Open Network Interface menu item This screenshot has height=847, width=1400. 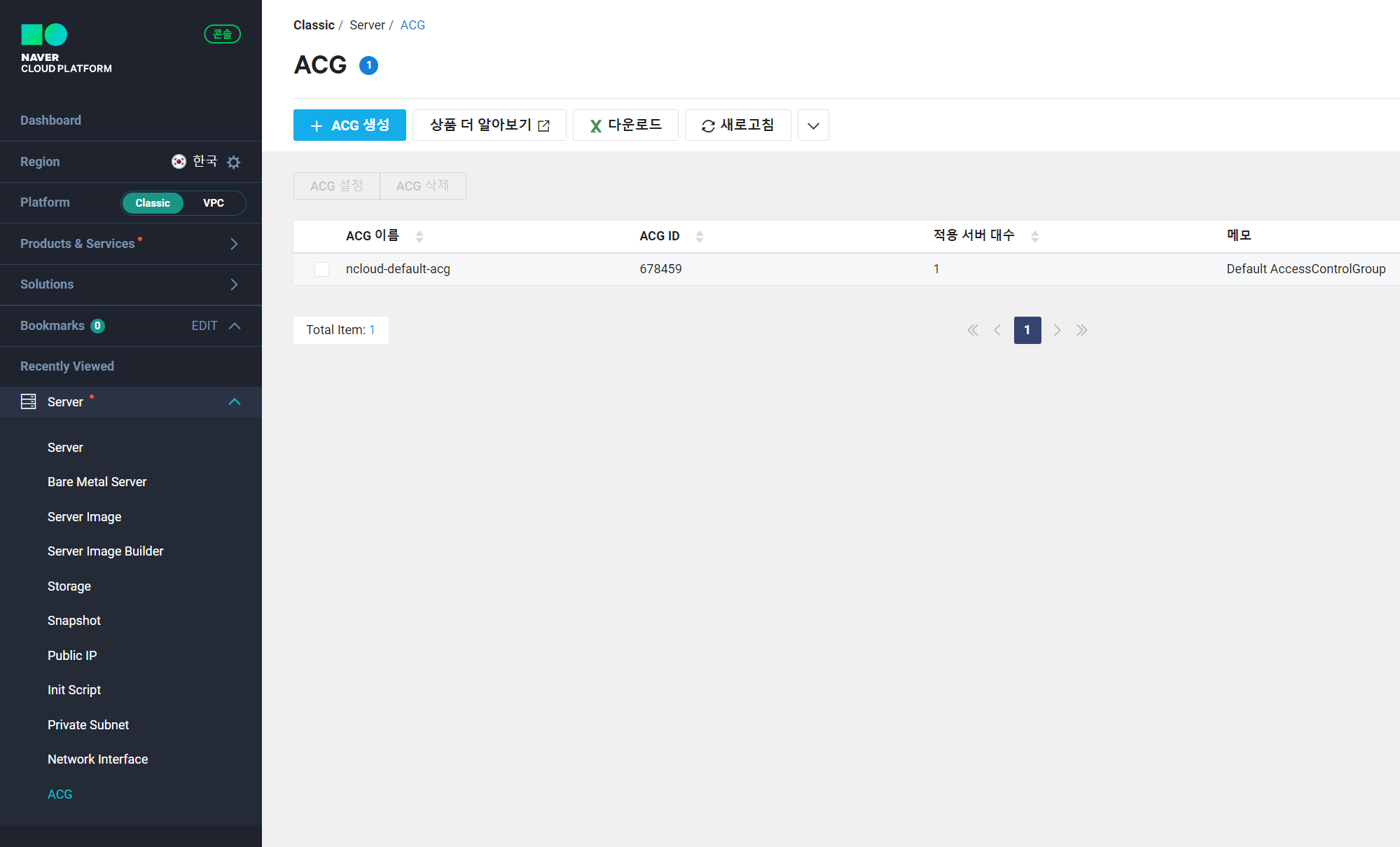[x=97, y=759]
